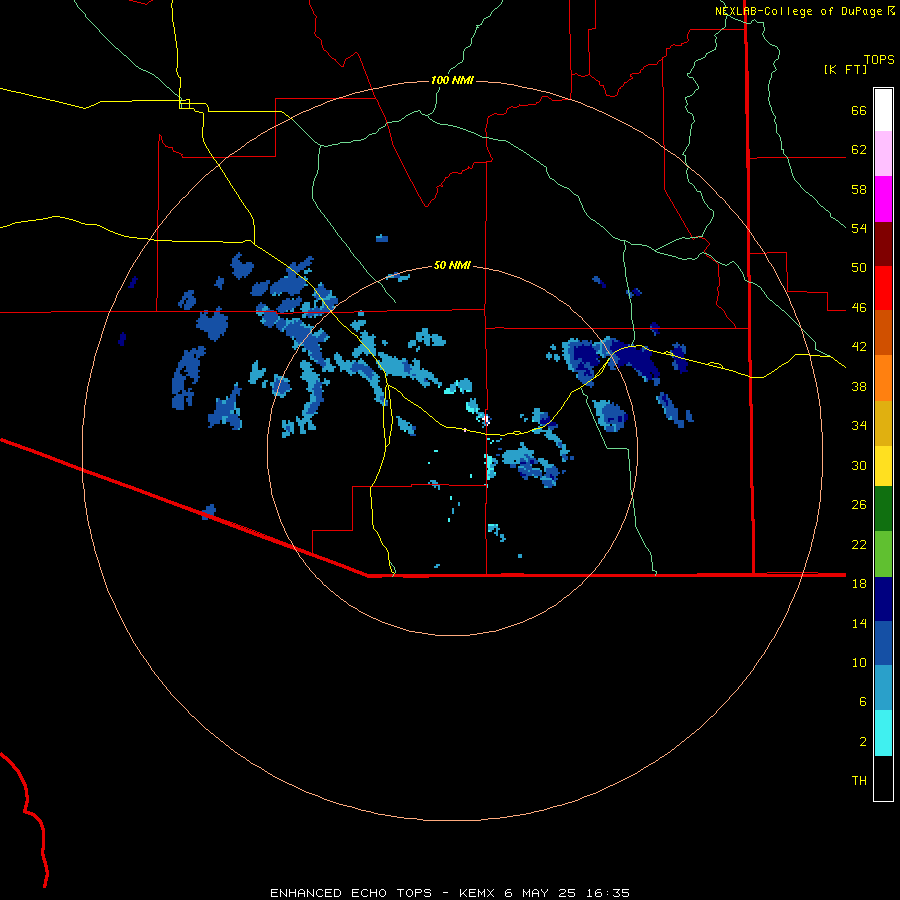Viewport: 900px width, 900px height.
Task: Click the light blue 6–10 legend swatch
Action: 883,688
